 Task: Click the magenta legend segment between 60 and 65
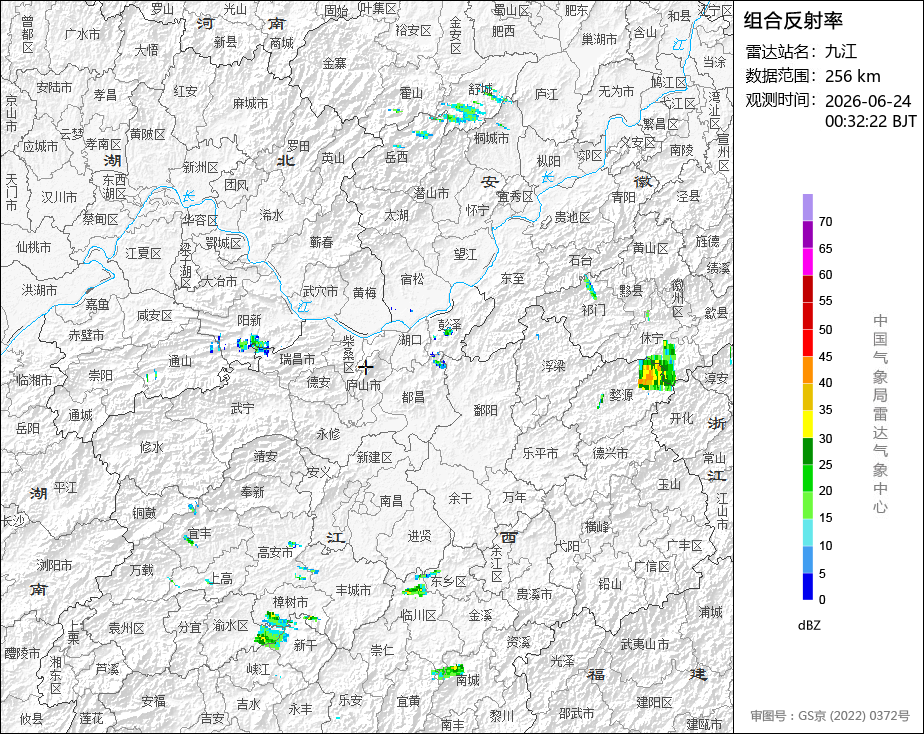807,261
